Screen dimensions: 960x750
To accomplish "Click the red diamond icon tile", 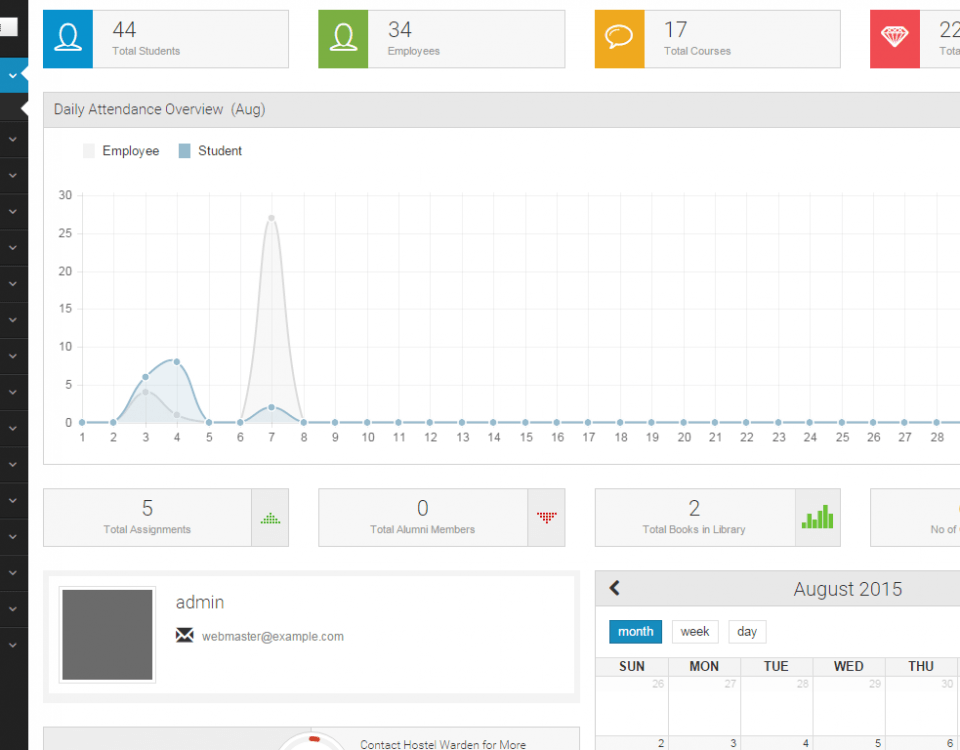I will click(895, 39).
